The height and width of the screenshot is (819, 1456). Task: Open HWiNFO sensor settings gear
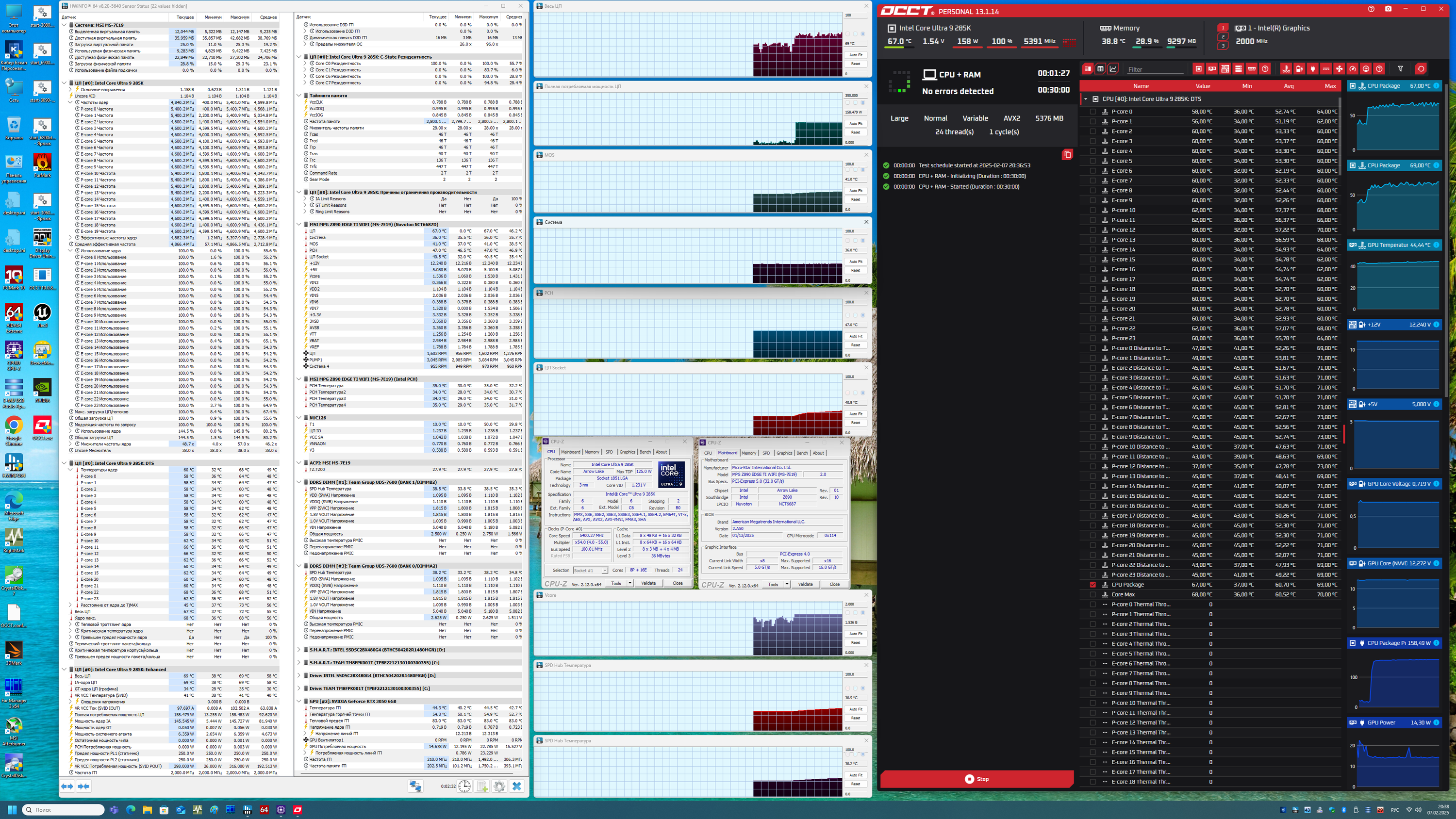point(499,786)
